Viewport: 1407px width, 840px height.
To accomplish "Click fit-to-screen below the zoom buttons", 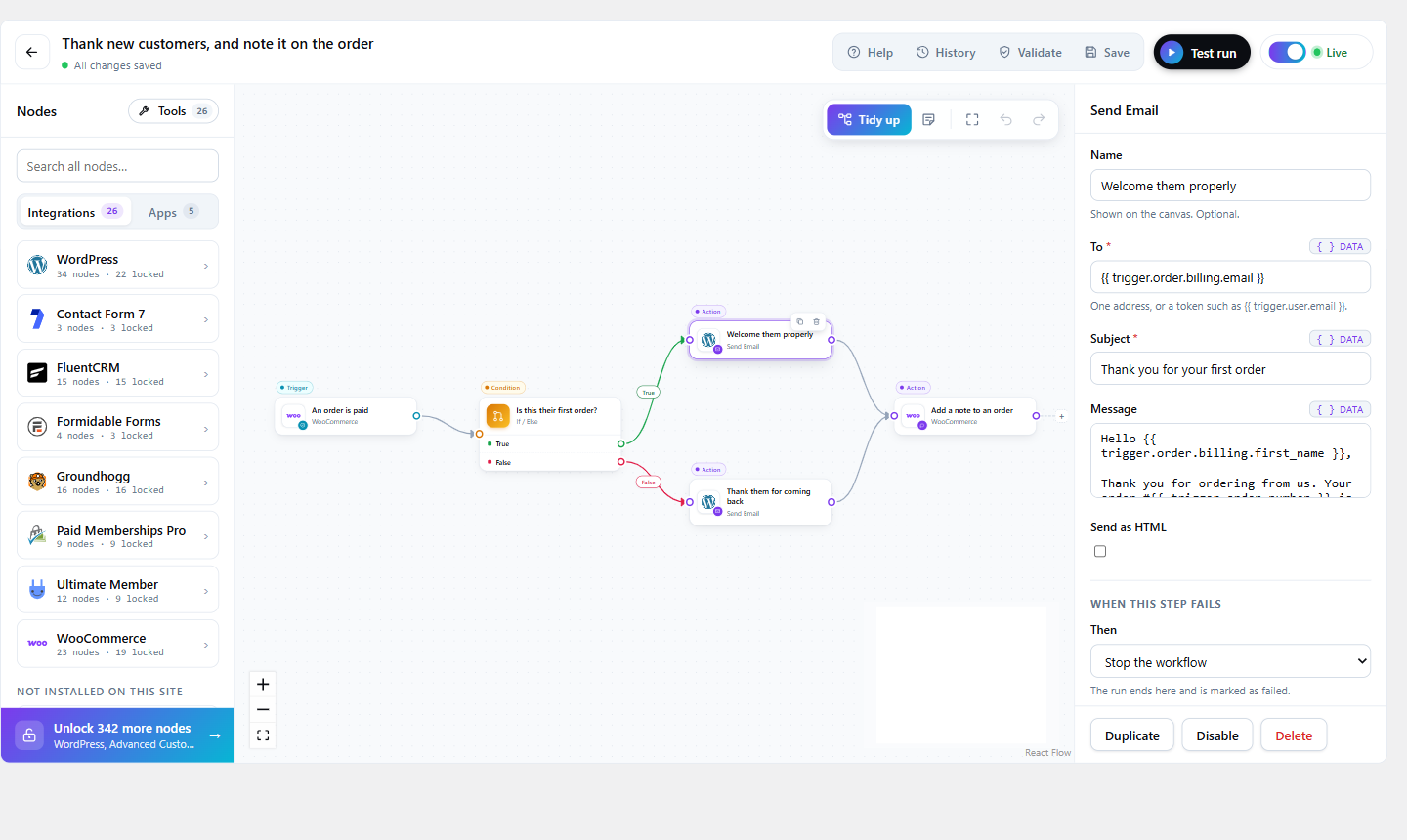I will (x=263, y=735).
